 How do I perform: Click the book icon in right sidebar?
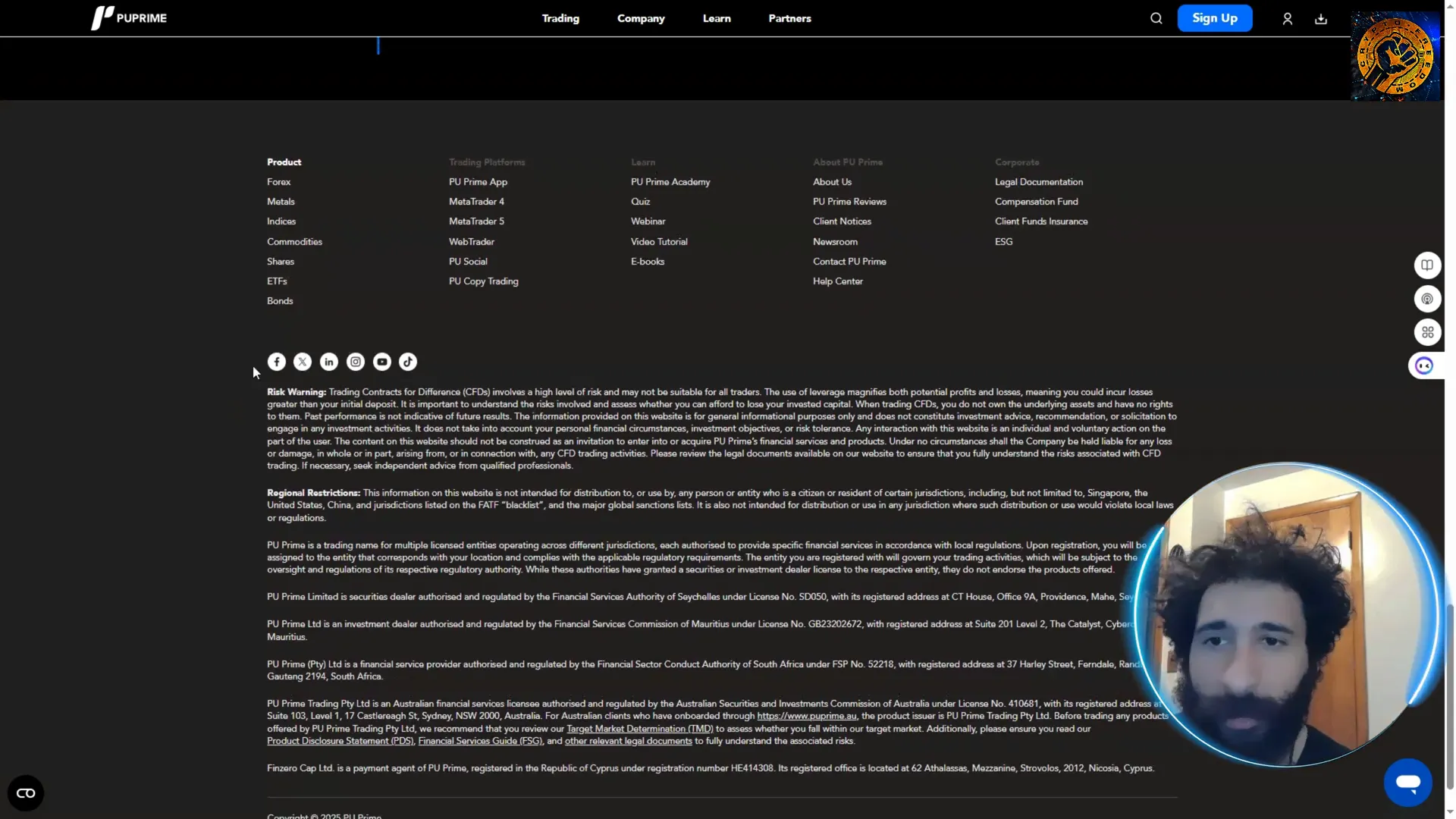(1427, 265)
